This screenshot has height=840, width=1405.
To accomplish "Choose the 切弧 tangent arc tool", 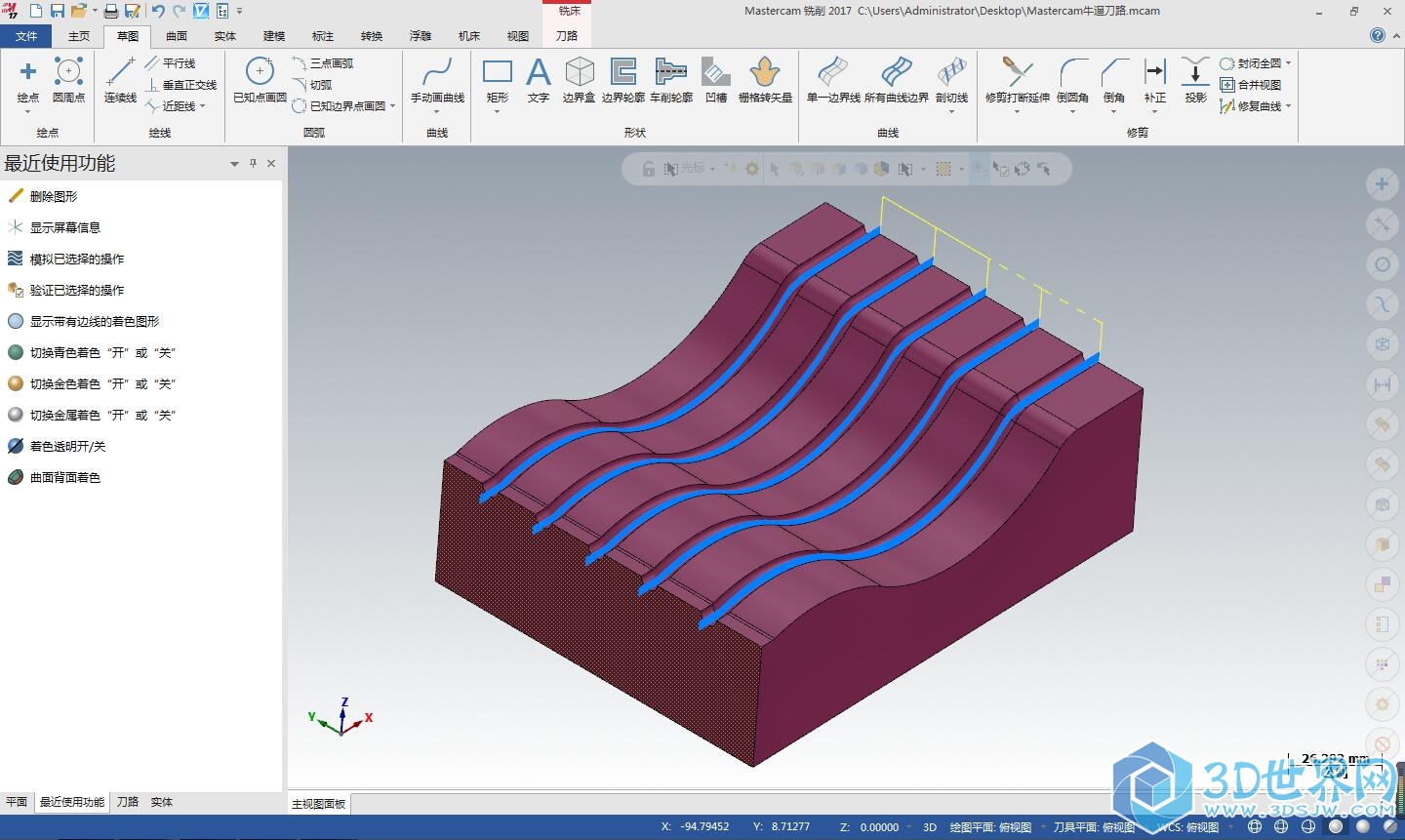I will 312,85.
